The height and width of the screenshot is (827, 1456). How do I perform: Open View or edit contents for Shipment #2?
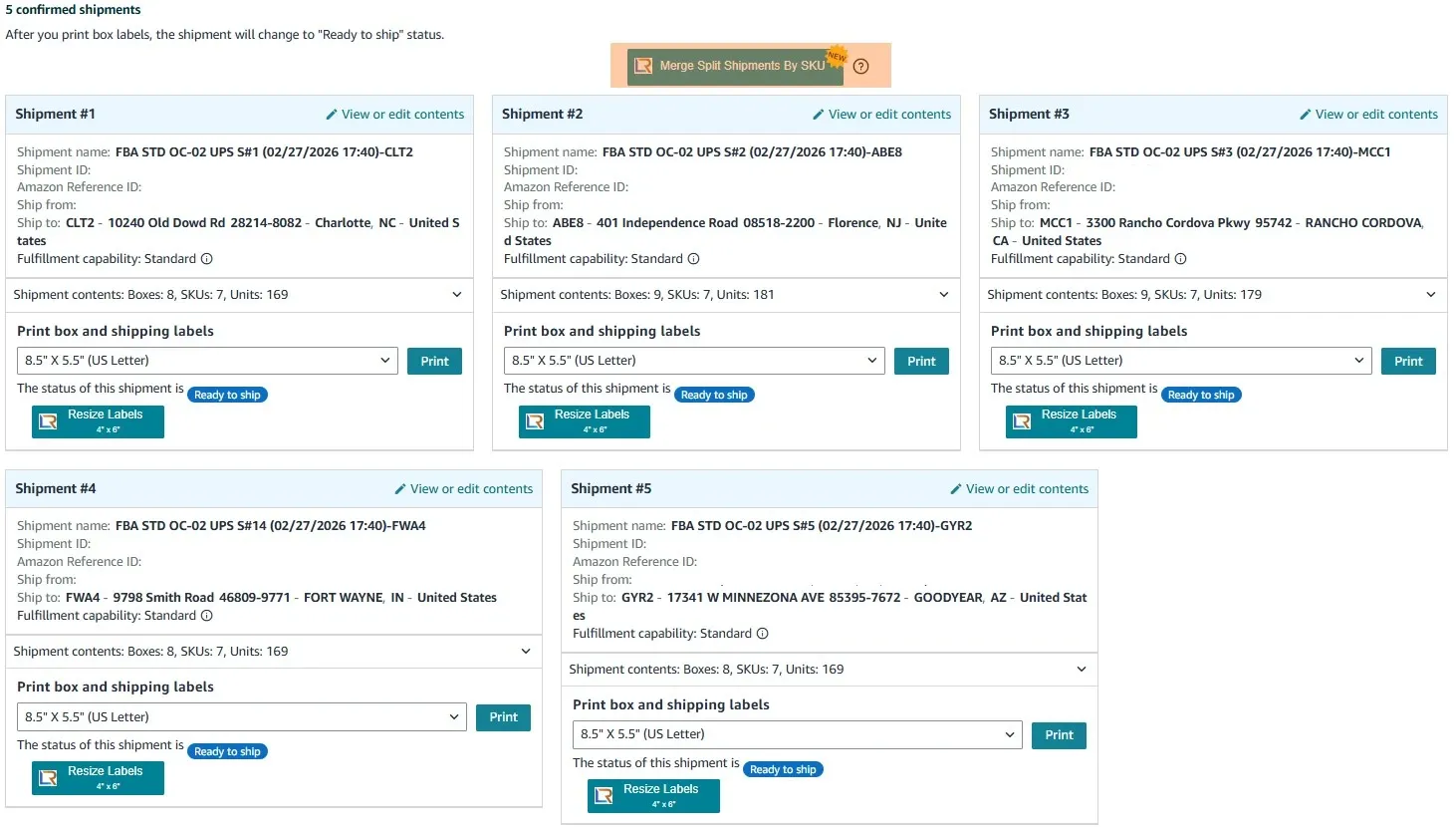pyautogui.click(x=889, y=115)
